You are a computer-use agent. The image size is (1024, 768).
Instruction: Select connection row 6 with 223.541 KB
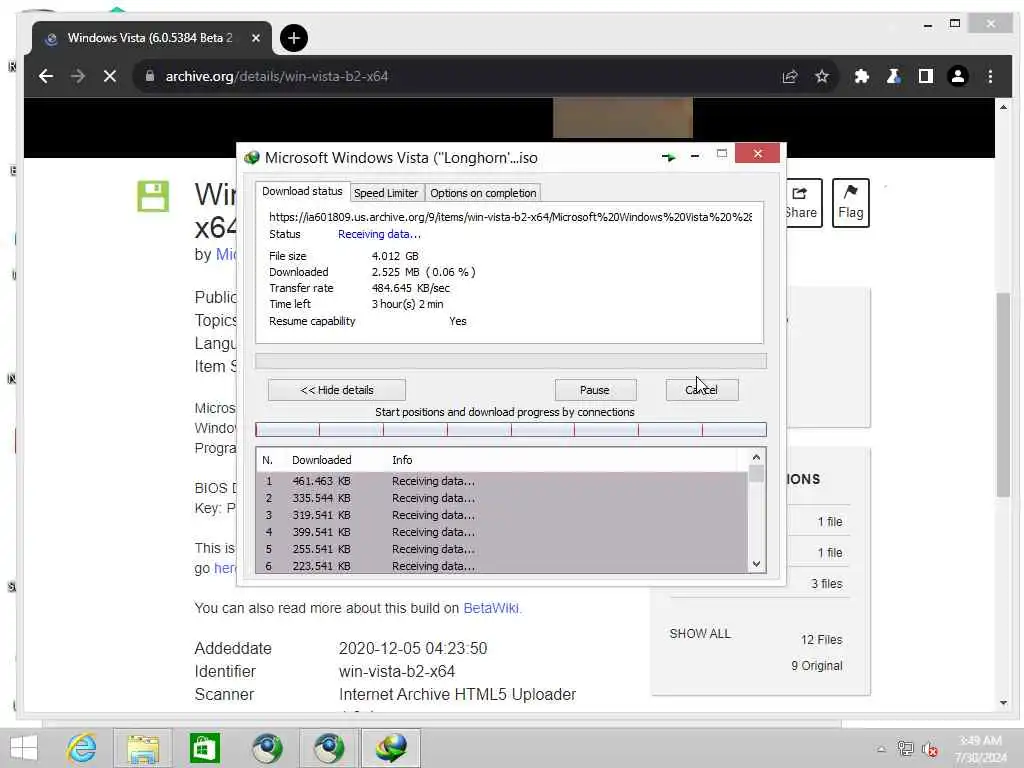[502, 566]
